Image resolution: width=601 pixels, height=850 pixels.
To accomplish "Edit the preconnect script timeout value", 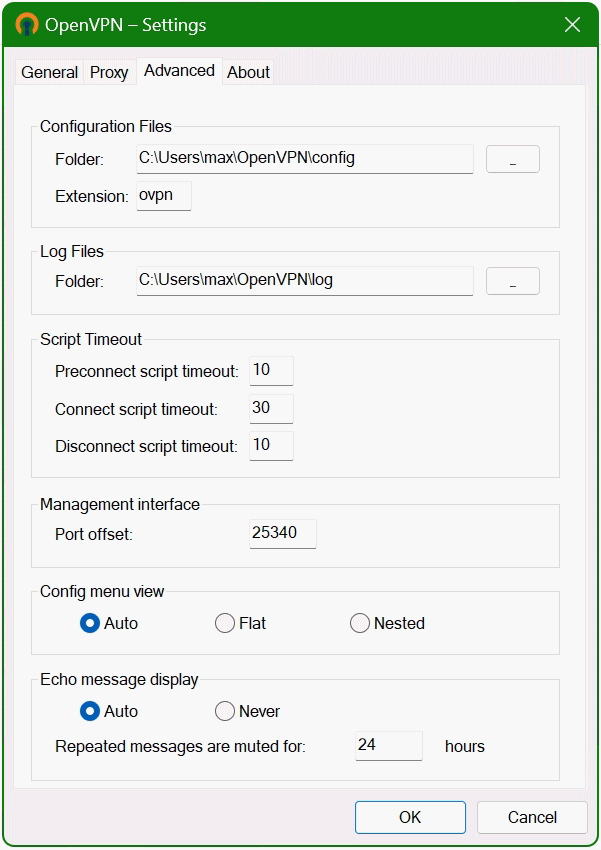I will tap(271, 369).
